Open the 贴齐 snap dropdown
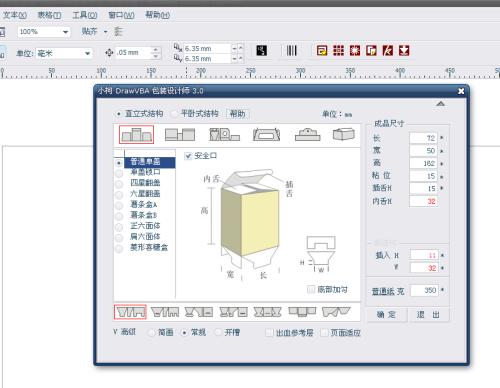Image resolution: width=500 pixels, height=388 pixels. (105, 32)
